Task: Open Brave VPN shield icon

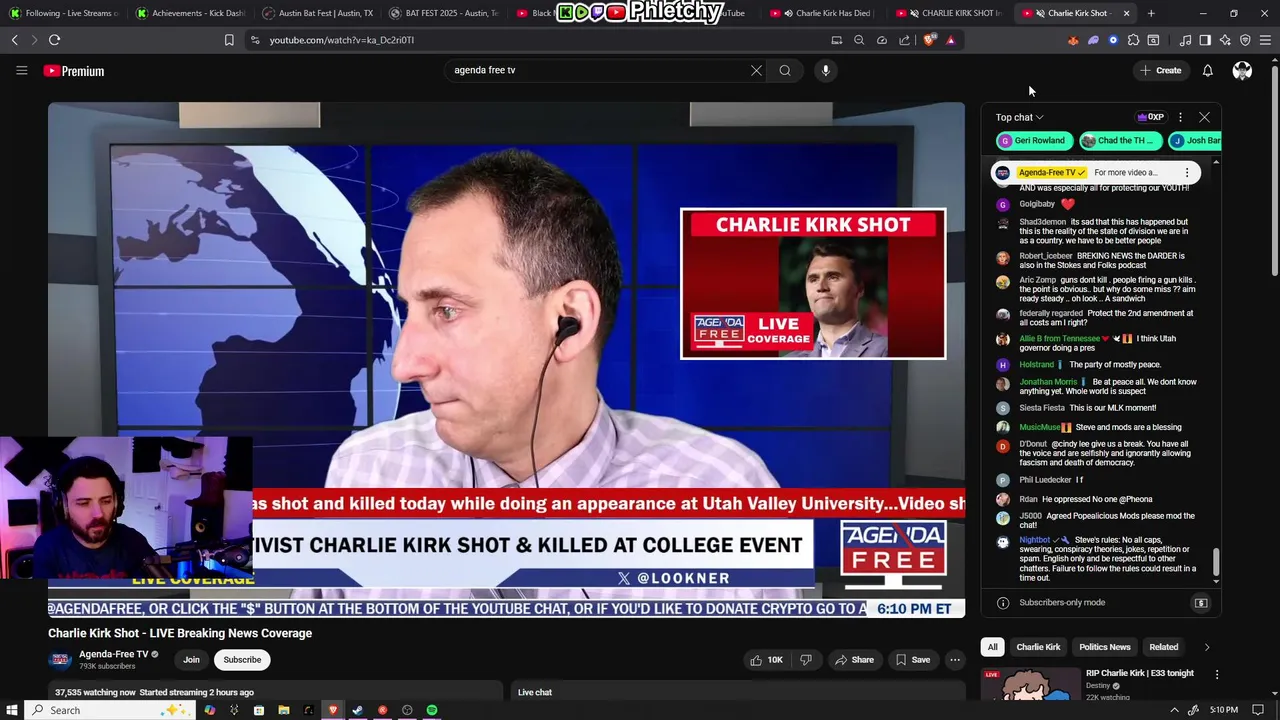Action: point(1245,40)
